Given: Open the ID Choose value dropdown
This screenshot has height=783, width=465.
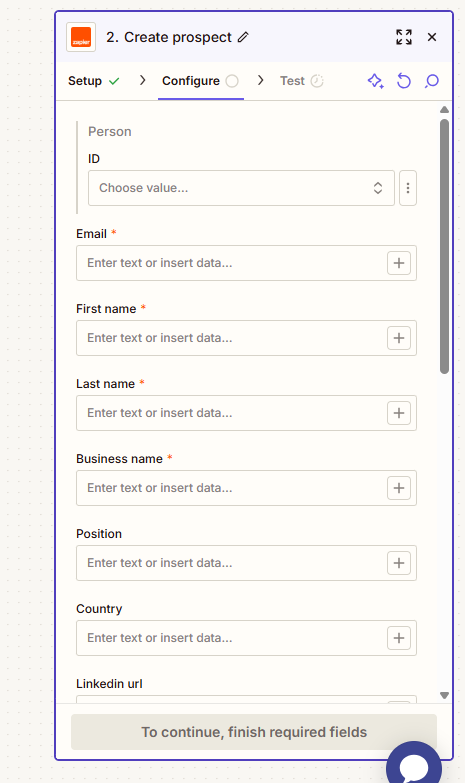Looking at the screenshot, I should tap(241, 188).
